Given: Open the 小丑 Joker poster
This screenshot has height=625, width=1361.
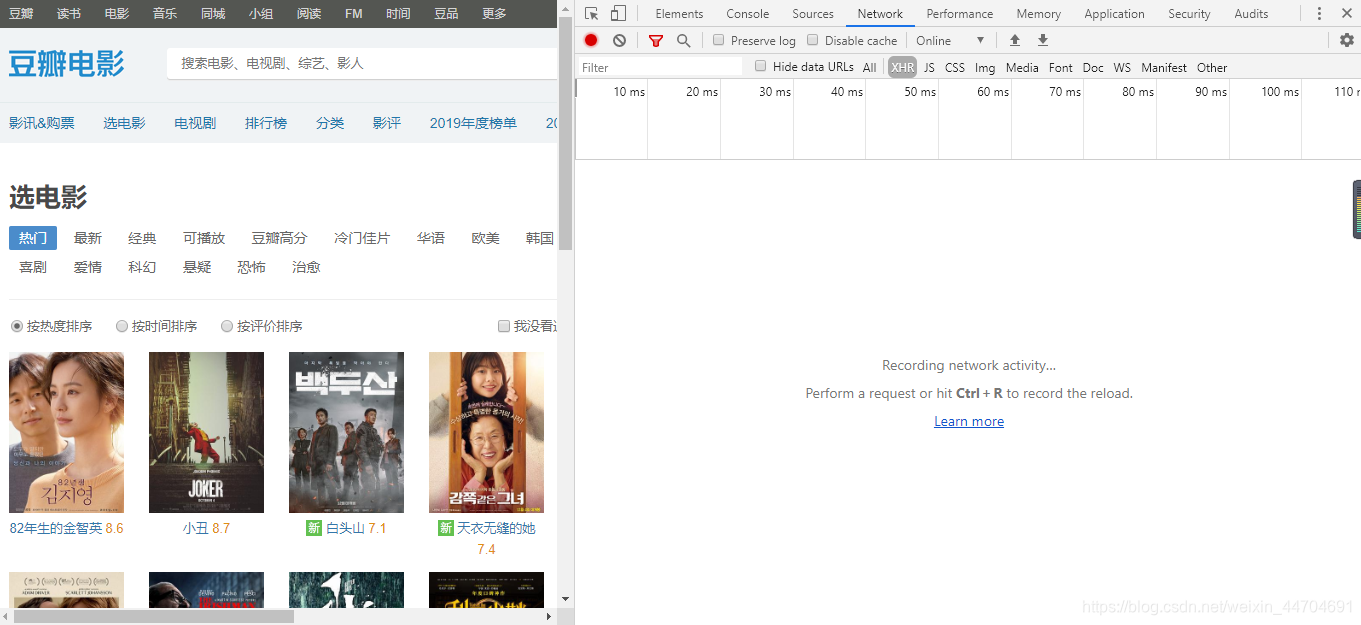Looking at the screenshot, I should (206, 432).
